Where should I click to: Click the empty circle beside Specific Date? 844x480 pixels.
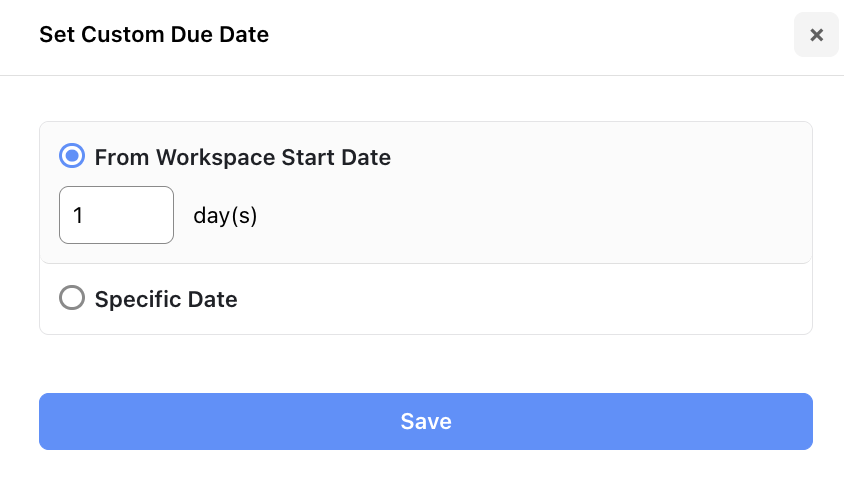click(x=72, y=298)
